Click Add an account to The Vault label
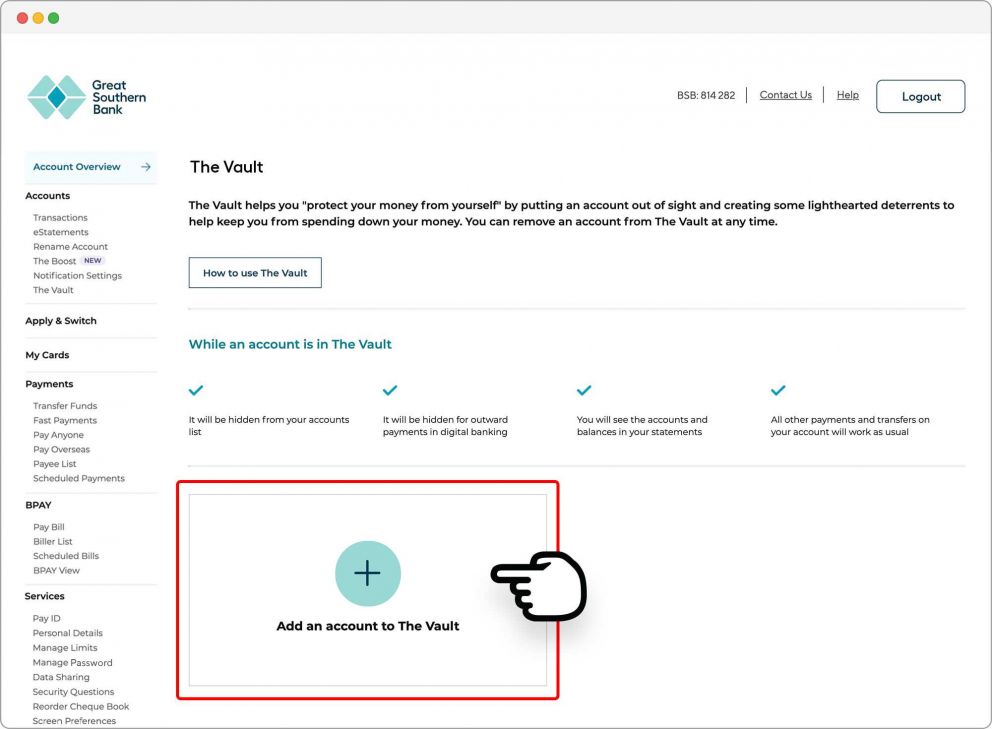Screen dimensions: 992x729 (368, 626)
